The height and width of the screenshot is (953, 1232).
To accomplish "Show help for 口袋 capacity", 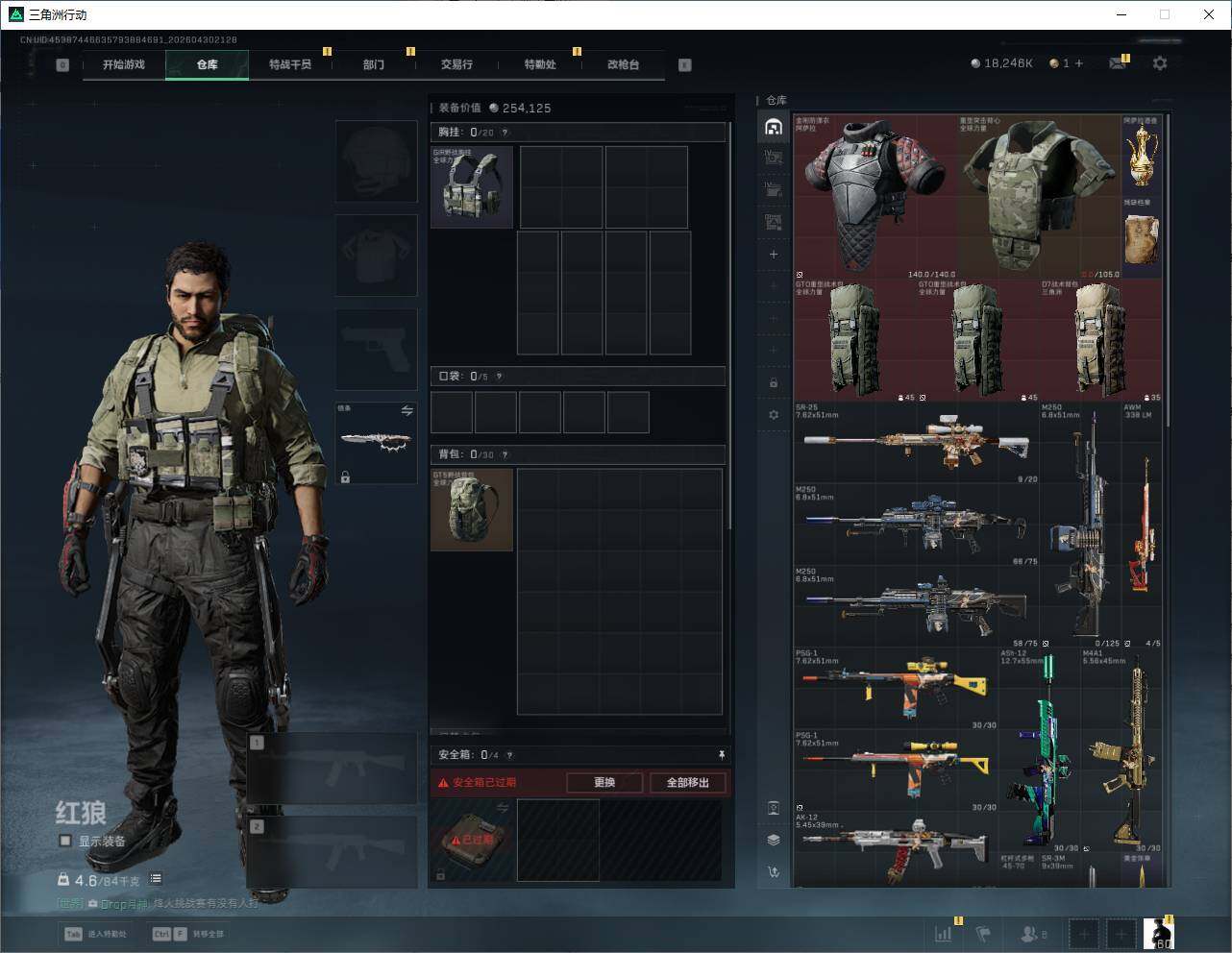I will 499,377.
